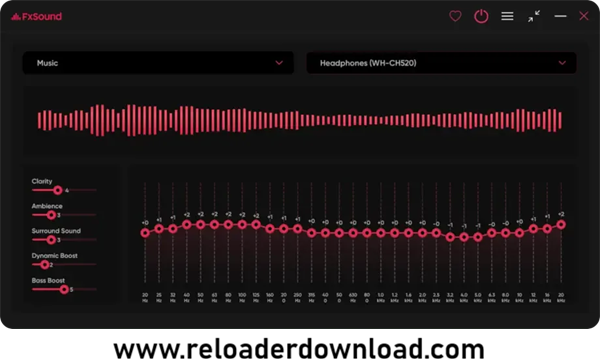
Task: Click the chevron arrow of the Headphones output
Action: tap(562, 63)
